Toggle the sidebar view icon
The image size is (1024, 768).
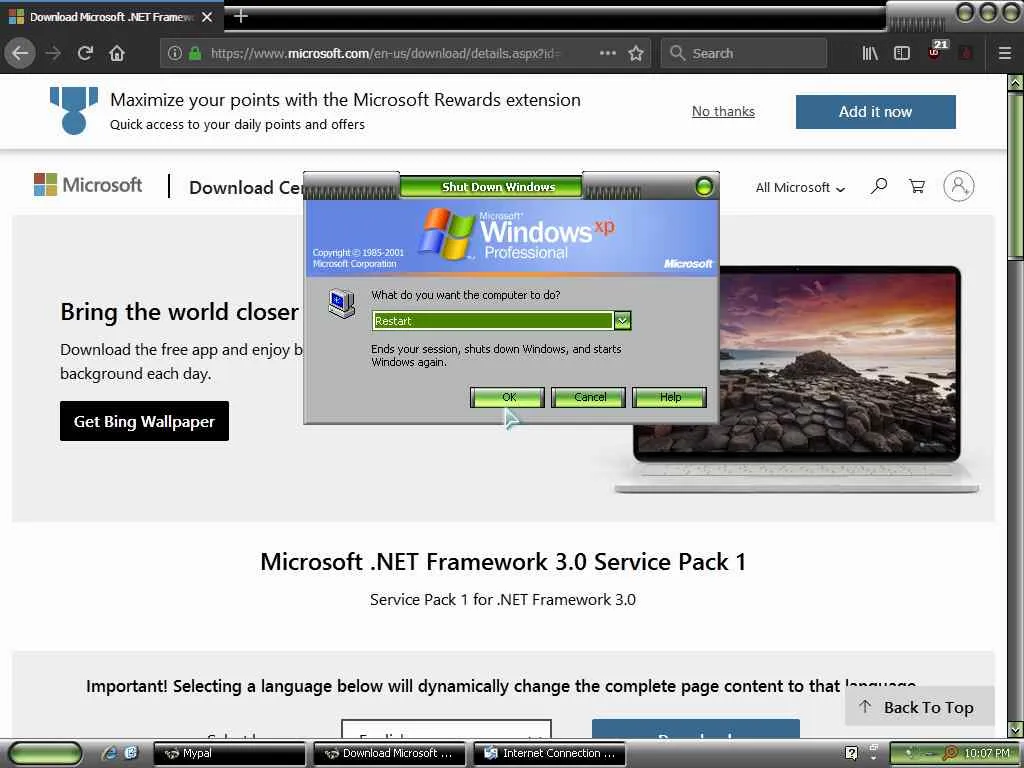coord(902,53)
